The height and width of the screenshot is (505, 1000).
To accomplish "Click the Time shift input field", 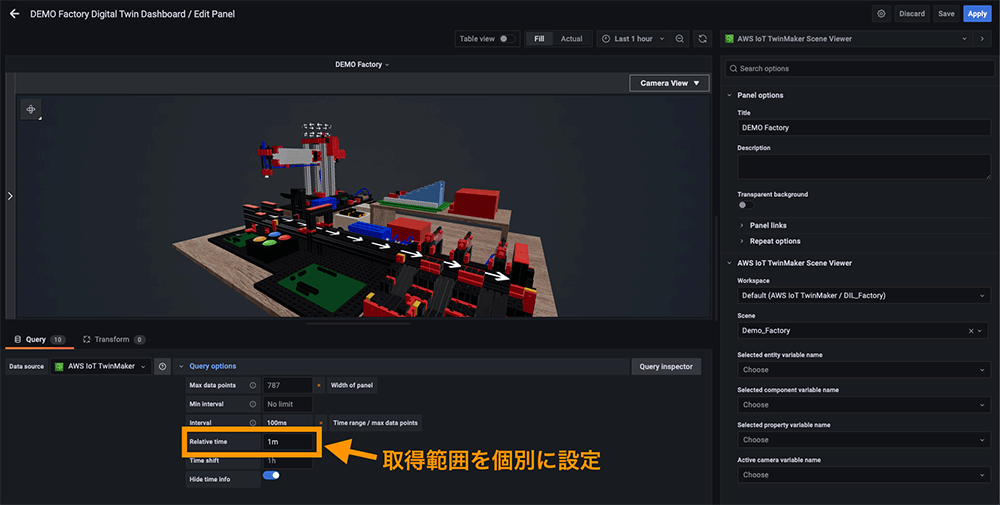I will click(288, 460).
